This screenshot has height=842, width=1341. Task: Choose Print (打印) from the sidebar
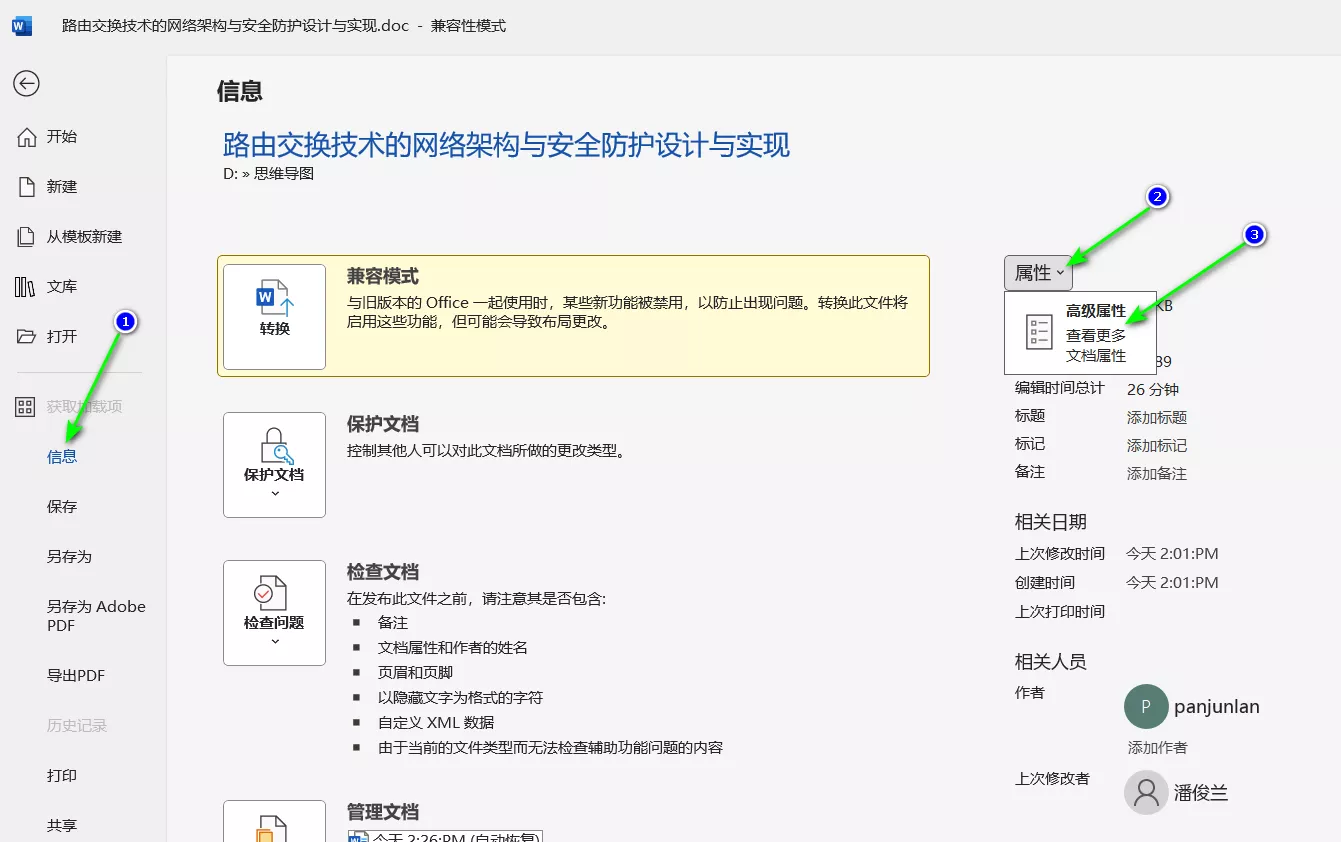click(x=62, y=776)
